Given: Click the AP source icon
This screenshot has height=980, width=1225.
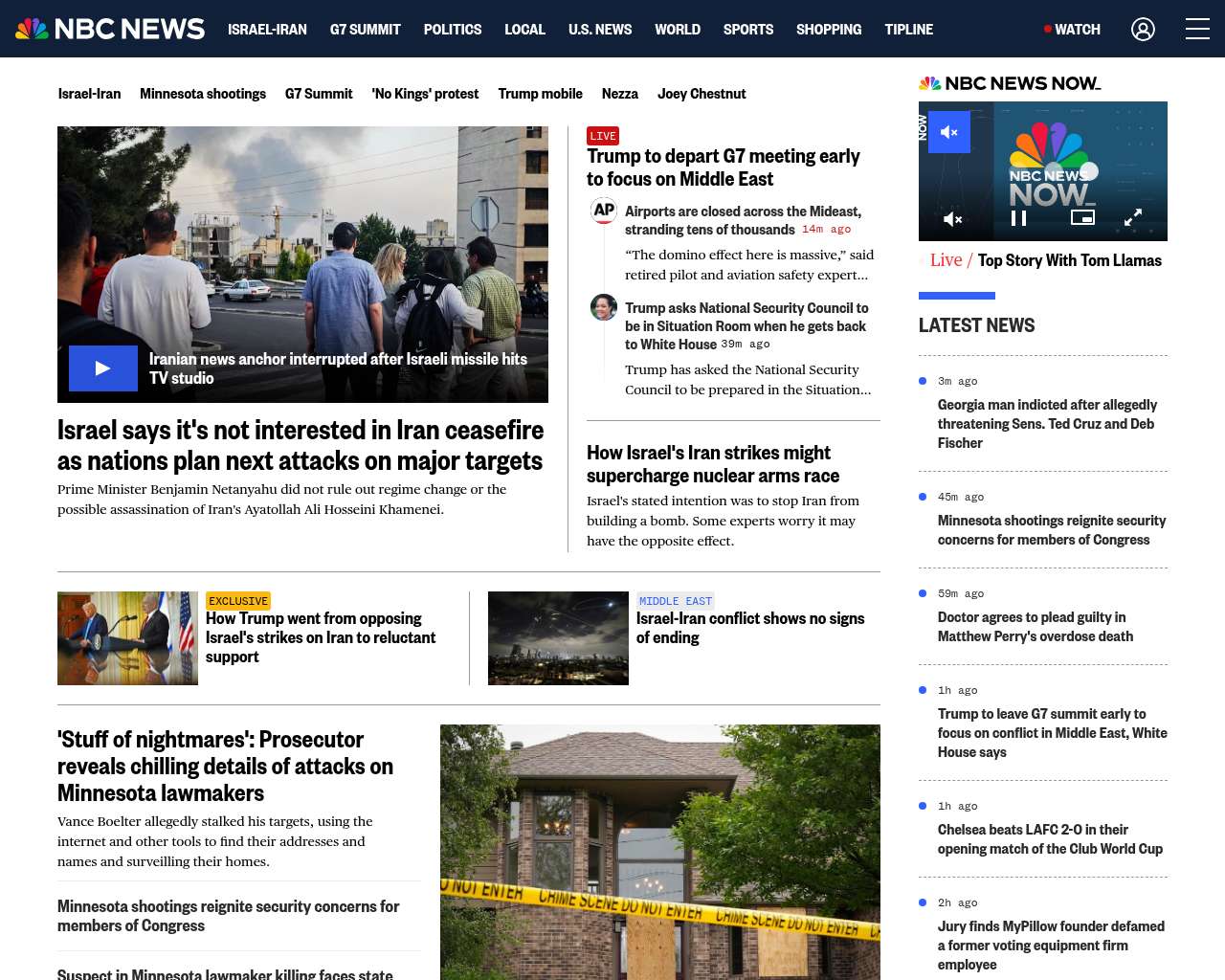Looking at the screenshot, I should (604, 210).
